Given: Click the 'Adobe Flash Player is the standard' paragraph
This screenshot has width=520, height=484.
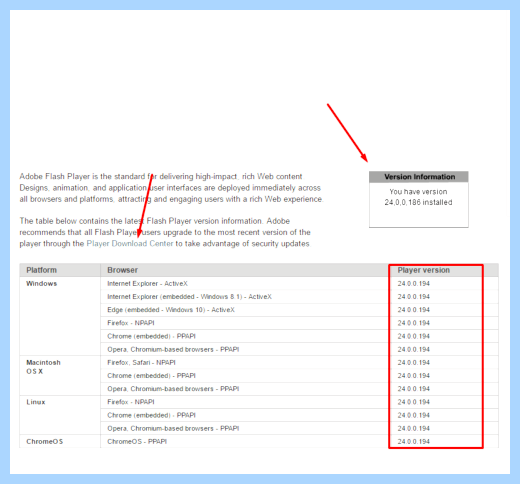Looking at the screenshot, I should coord(171,188).
